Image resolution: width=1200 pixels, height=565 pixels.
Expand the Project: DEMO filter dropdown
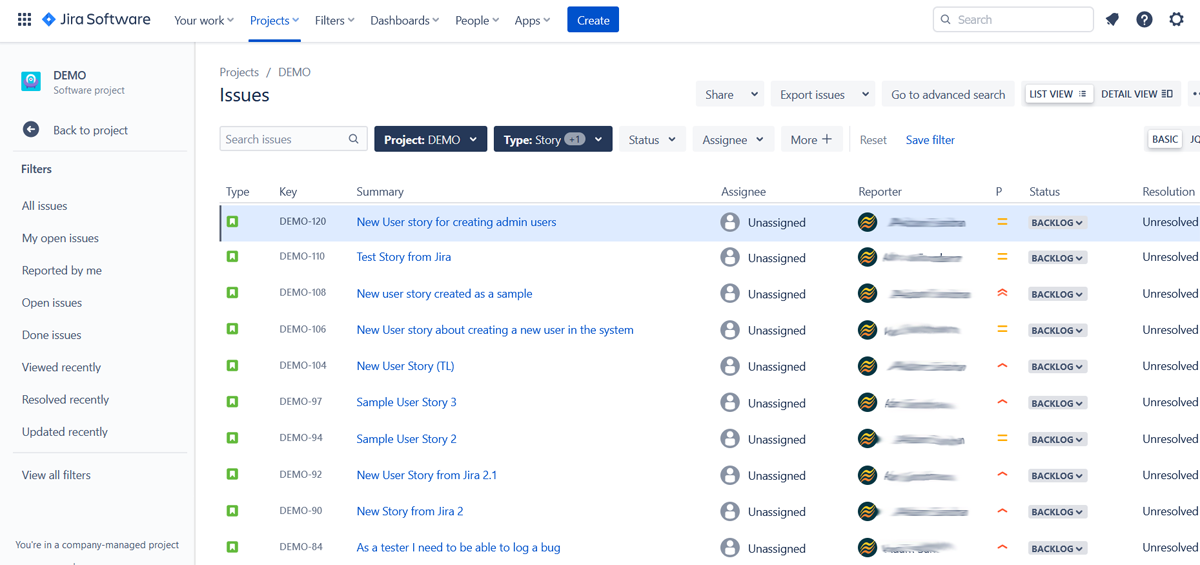click(431, 140)
